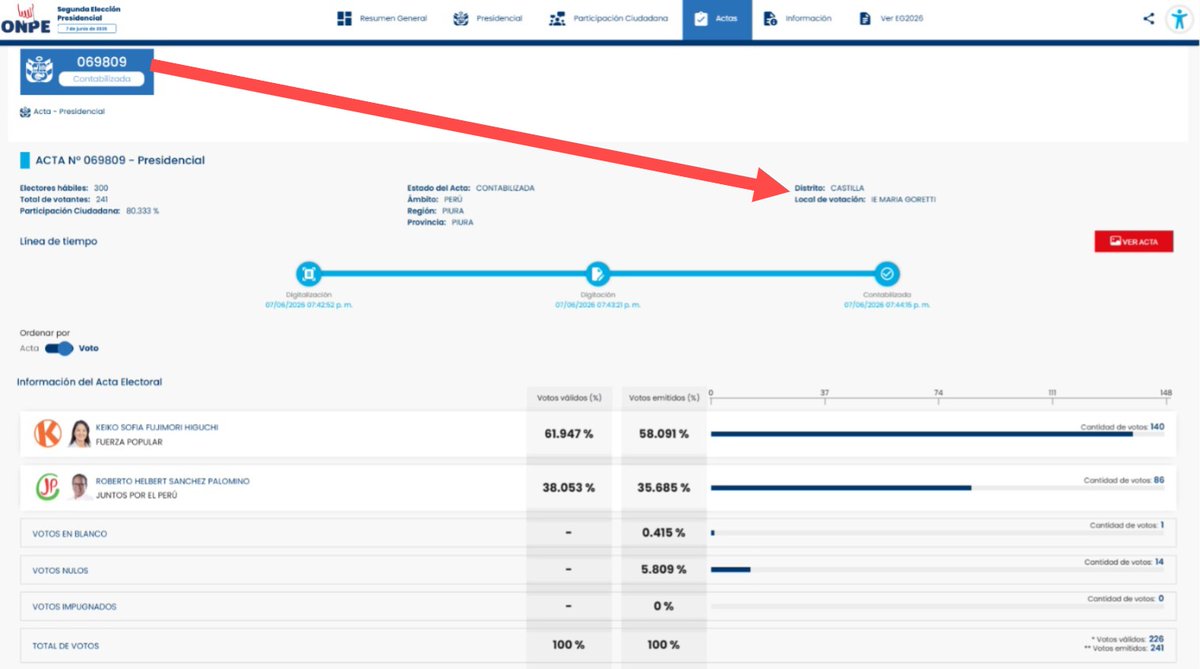Open the Participación Ciudadana tab
Screen dimensions: 1200x669
tap(608, 19)
